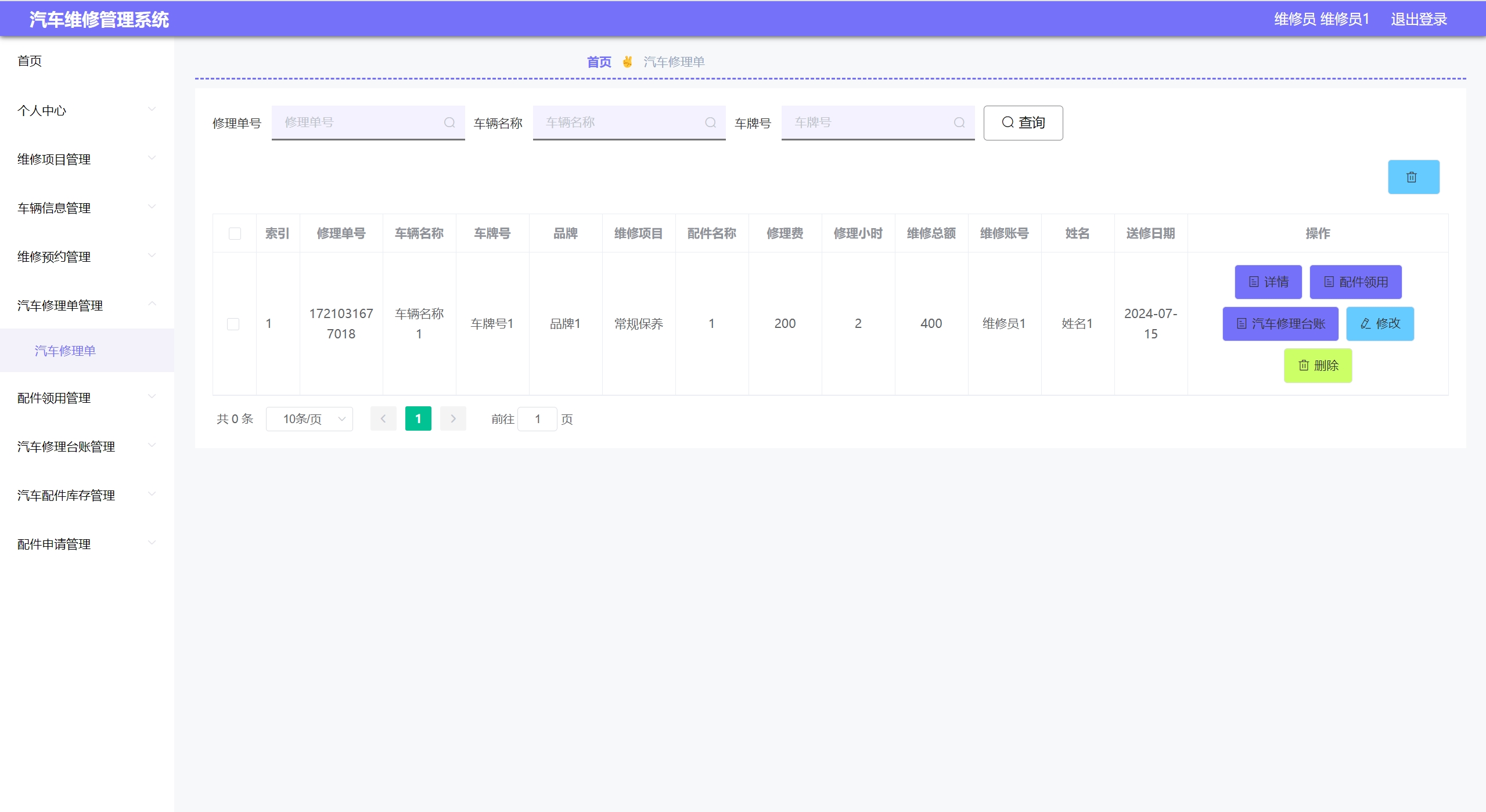This screenshot has height=812, width=1486.
Task: Expand 个人中心 sidebar menu
Action: click(87, 110)
